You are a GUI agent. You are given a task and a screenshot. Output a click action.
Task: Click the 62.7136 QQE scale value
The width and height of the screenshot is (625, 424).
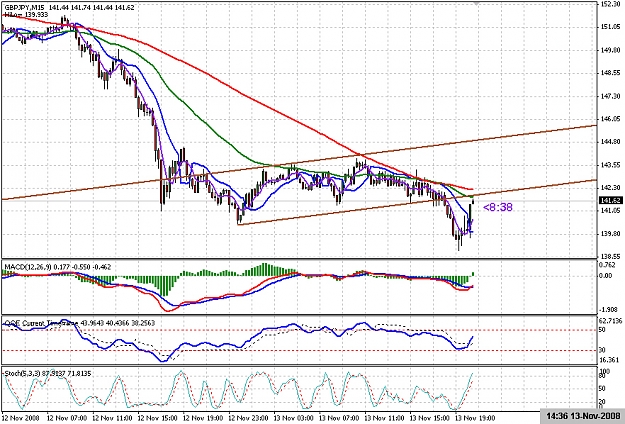[x=610, y=320]
